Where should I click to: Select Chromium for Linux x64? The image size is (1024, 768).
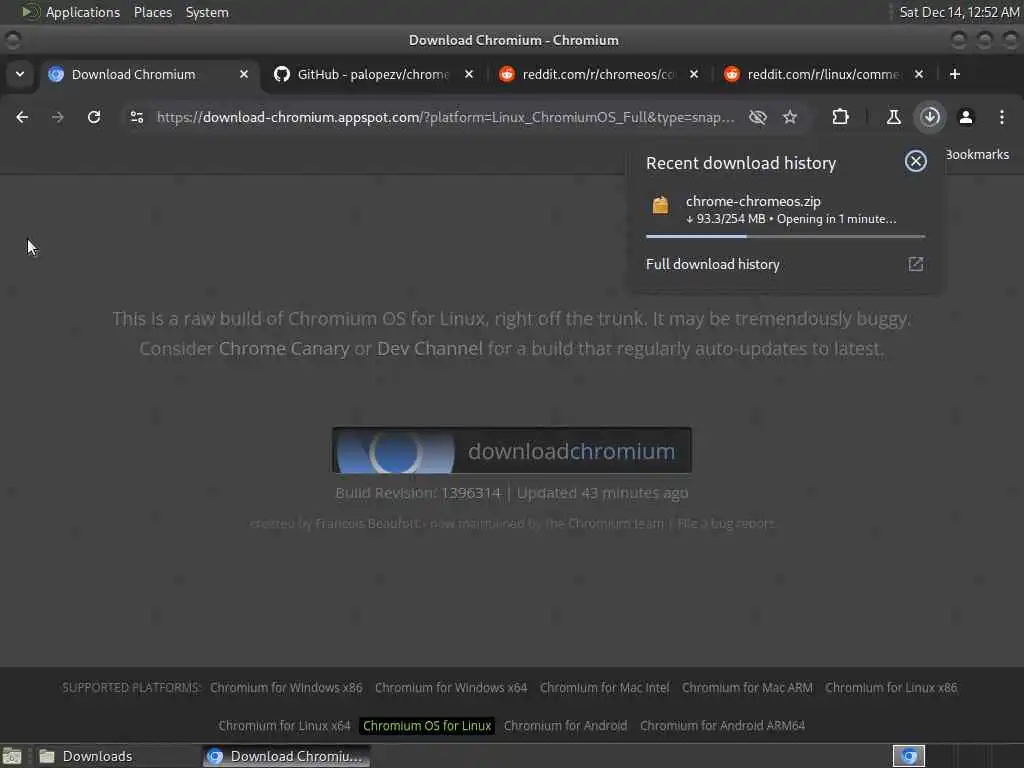coord(284,726)
